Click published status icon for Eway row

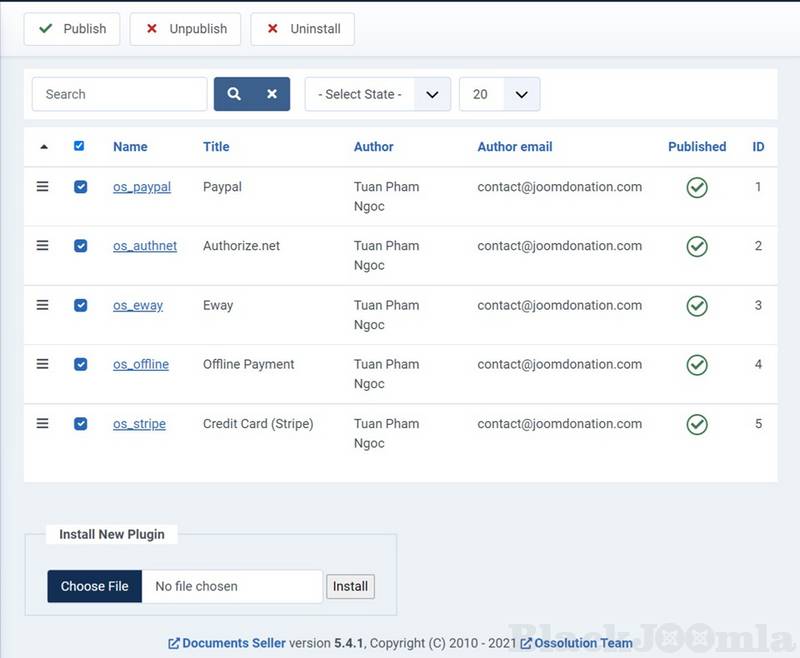pyautogui.click(x=697, y=306)
